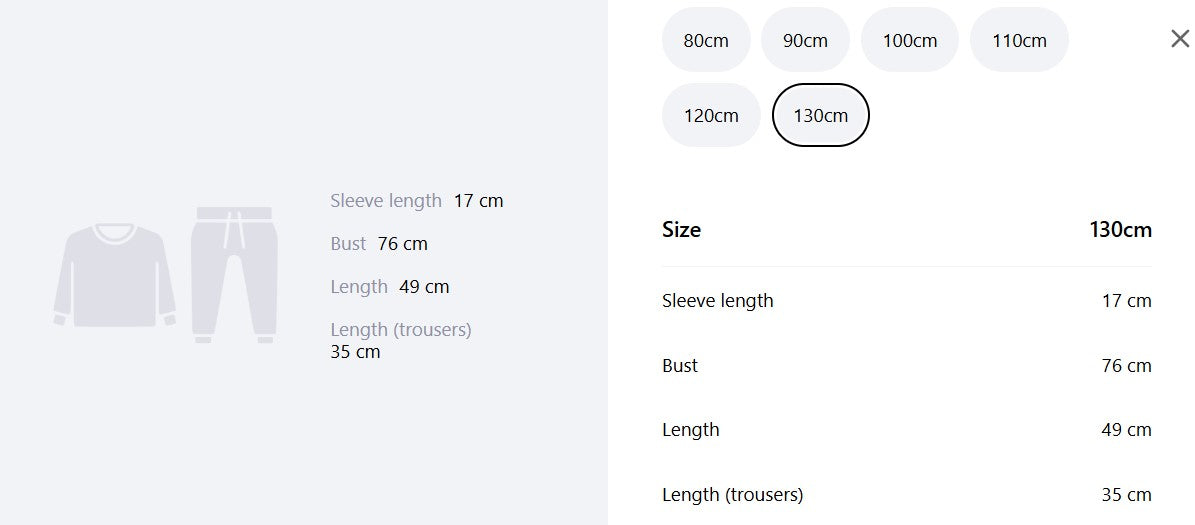Click the Bust row in the table
The height and width of the screenshot is (525, 1195).
click(907, 366)
